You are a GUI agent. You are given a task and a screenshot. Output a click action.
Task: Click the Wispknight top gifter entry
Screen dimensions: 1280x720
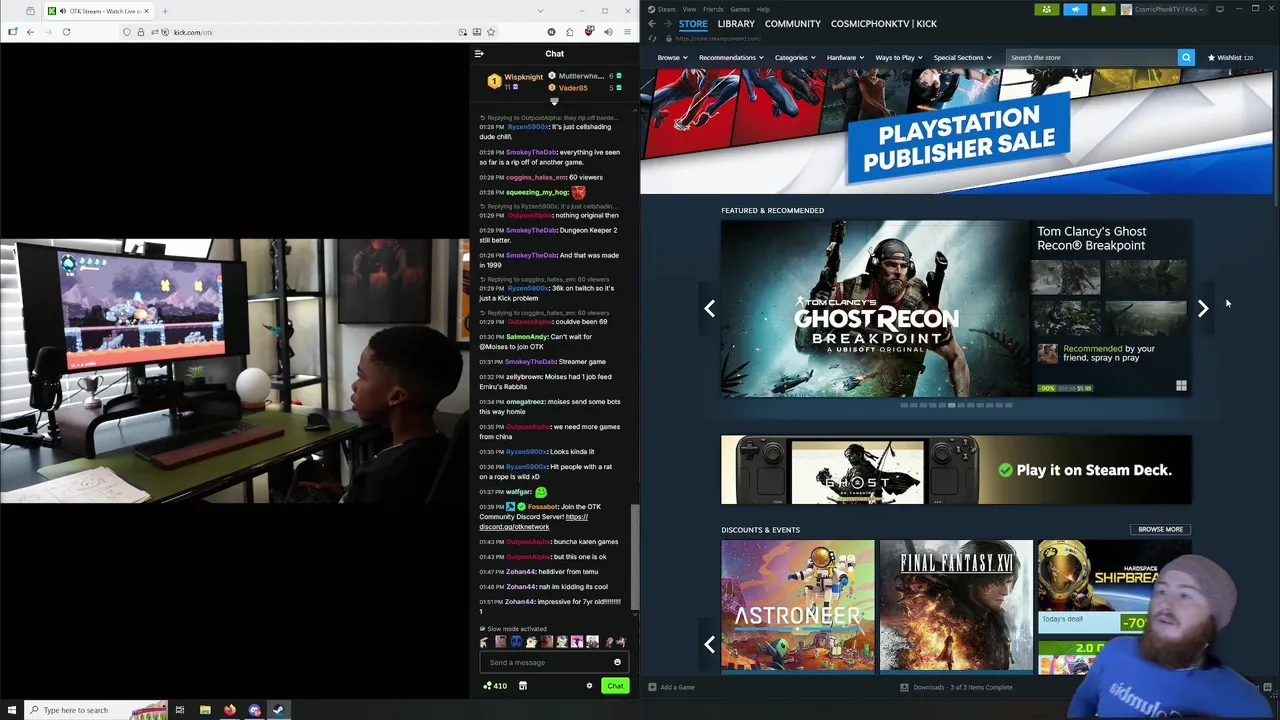click(x=515, y=81)
